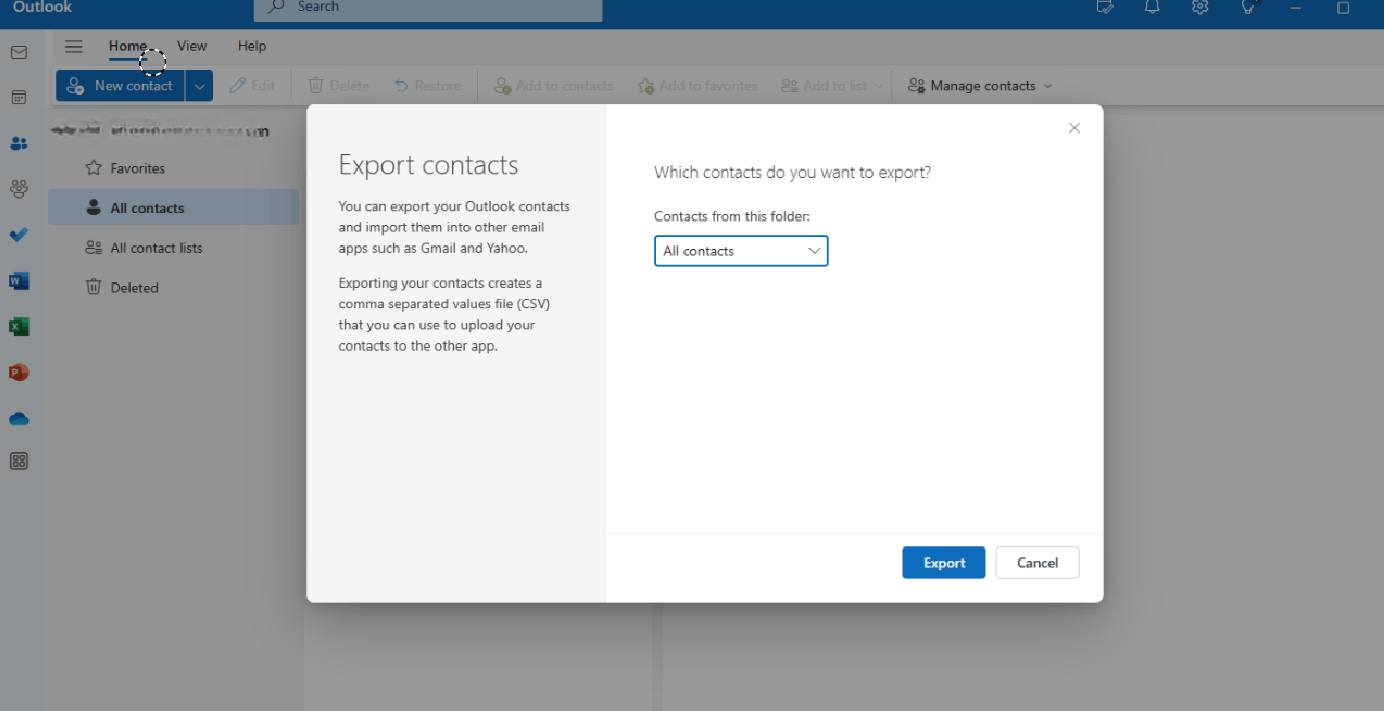This screenshot has height=711, width=1384.
Task: Open the notifications bell
Action: (x=1151, y=8)
